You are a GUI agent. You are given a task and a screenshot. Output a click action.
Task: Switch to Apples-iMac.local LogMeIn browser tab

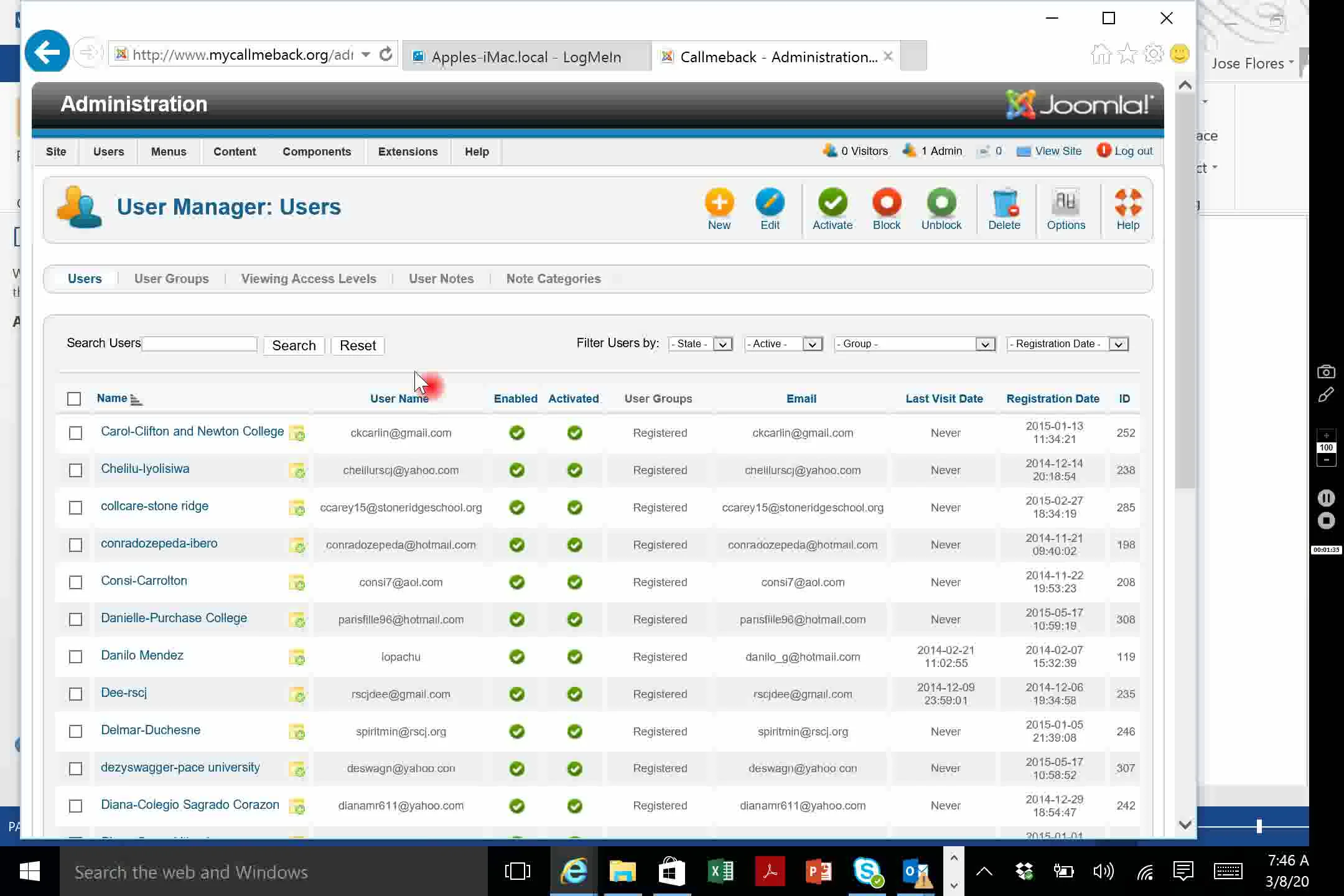526,57
